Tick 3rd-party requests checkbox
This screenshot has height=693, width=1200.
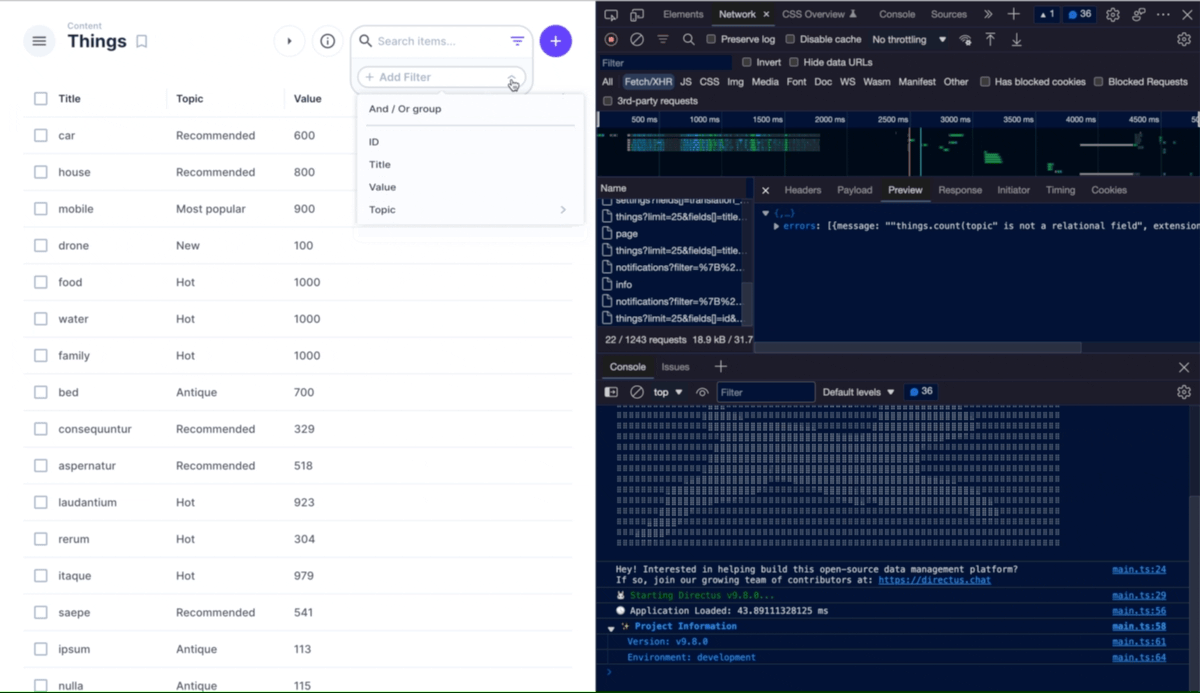coord(607,101)
